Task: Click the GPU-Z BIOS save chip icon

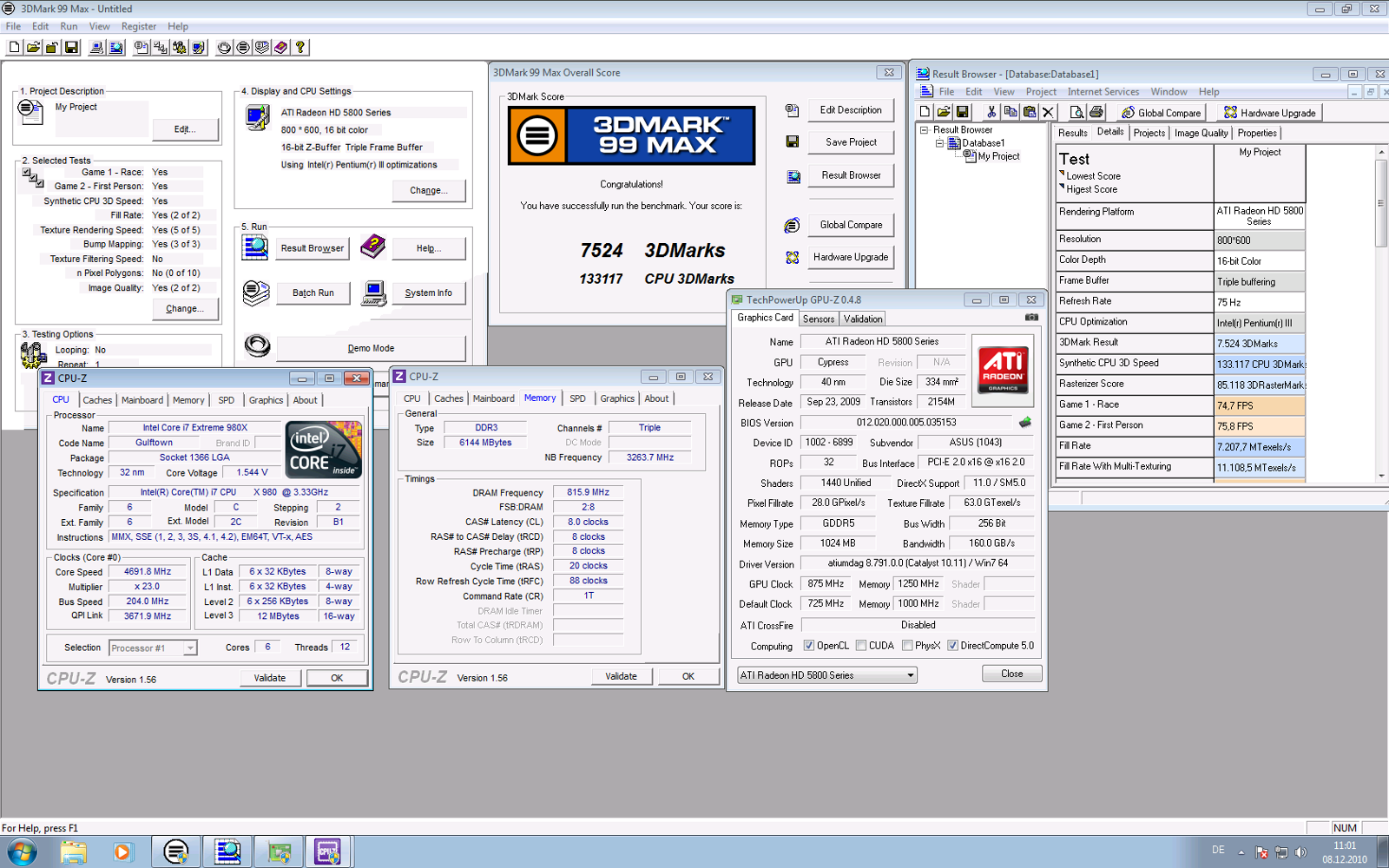Action: (x=1025, y=423)
